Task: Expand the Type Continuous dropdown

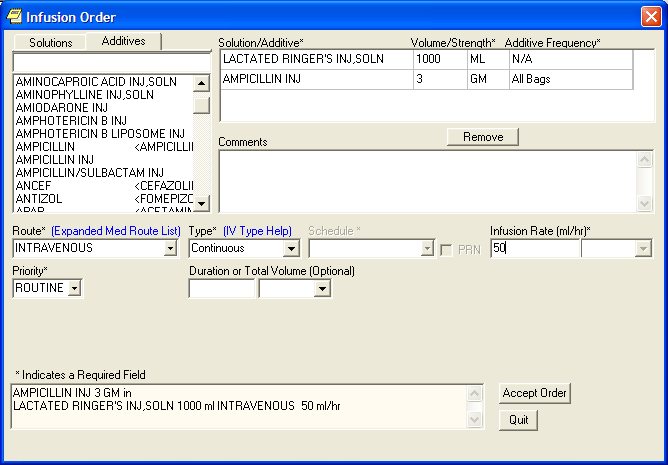Action: click(291, 248)
